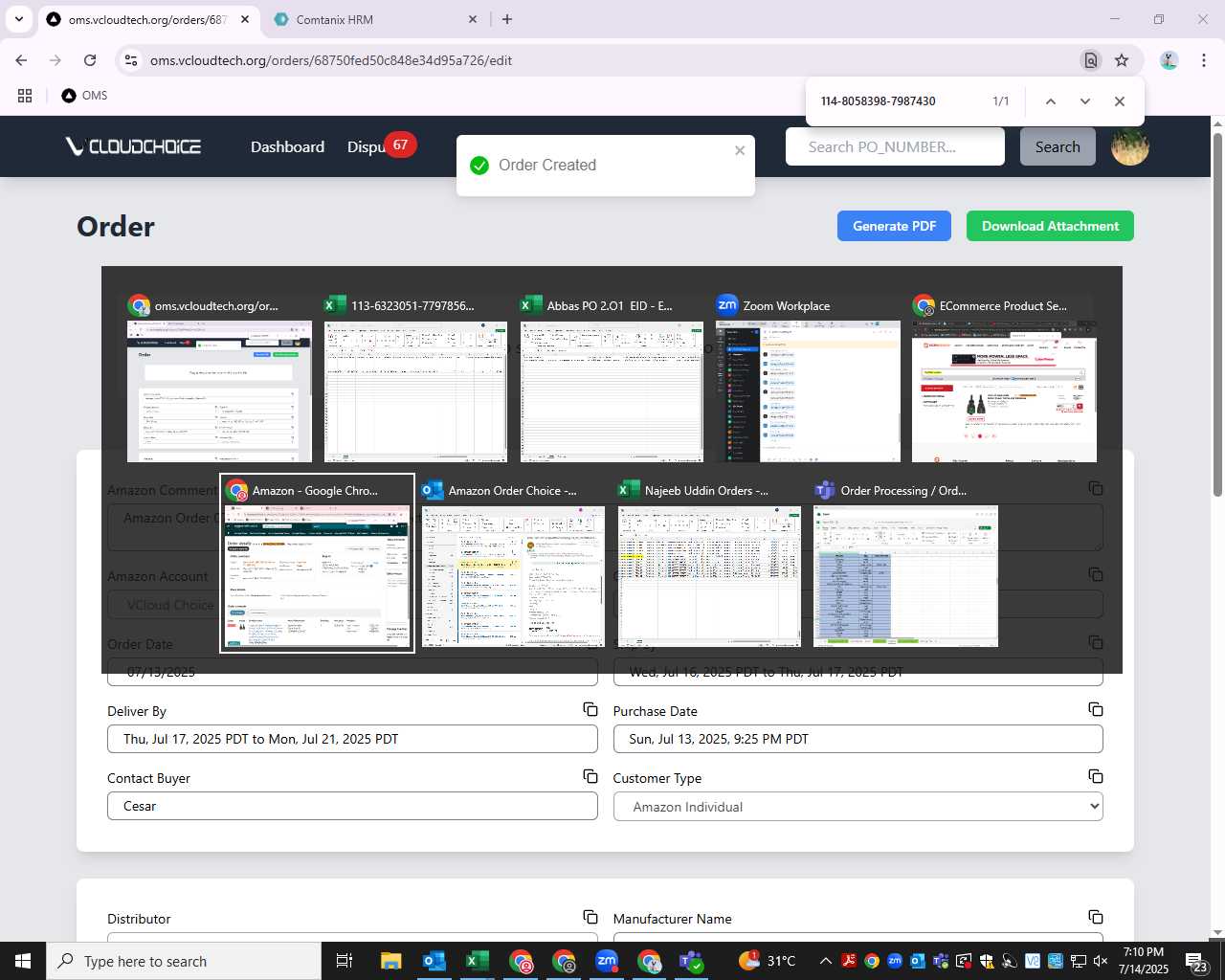Viewport: 1225px width, 980px height.
Task: Show hidden system tray icons
Action: click(x=825, y=961)
